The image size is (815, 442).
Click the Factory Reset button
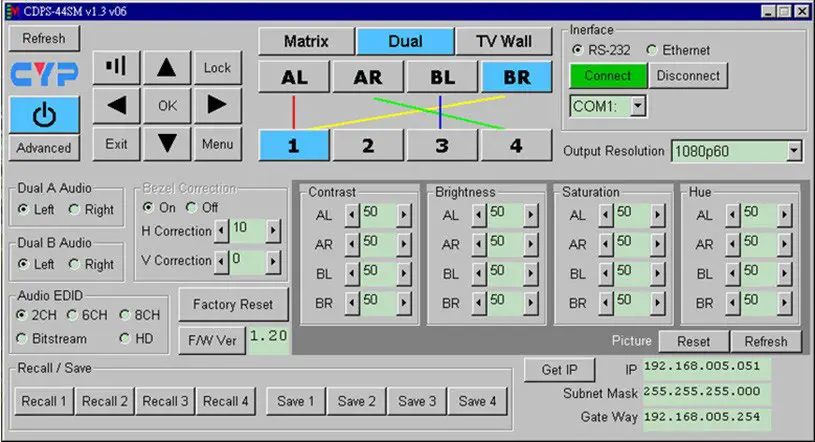(x=233, y=304)
